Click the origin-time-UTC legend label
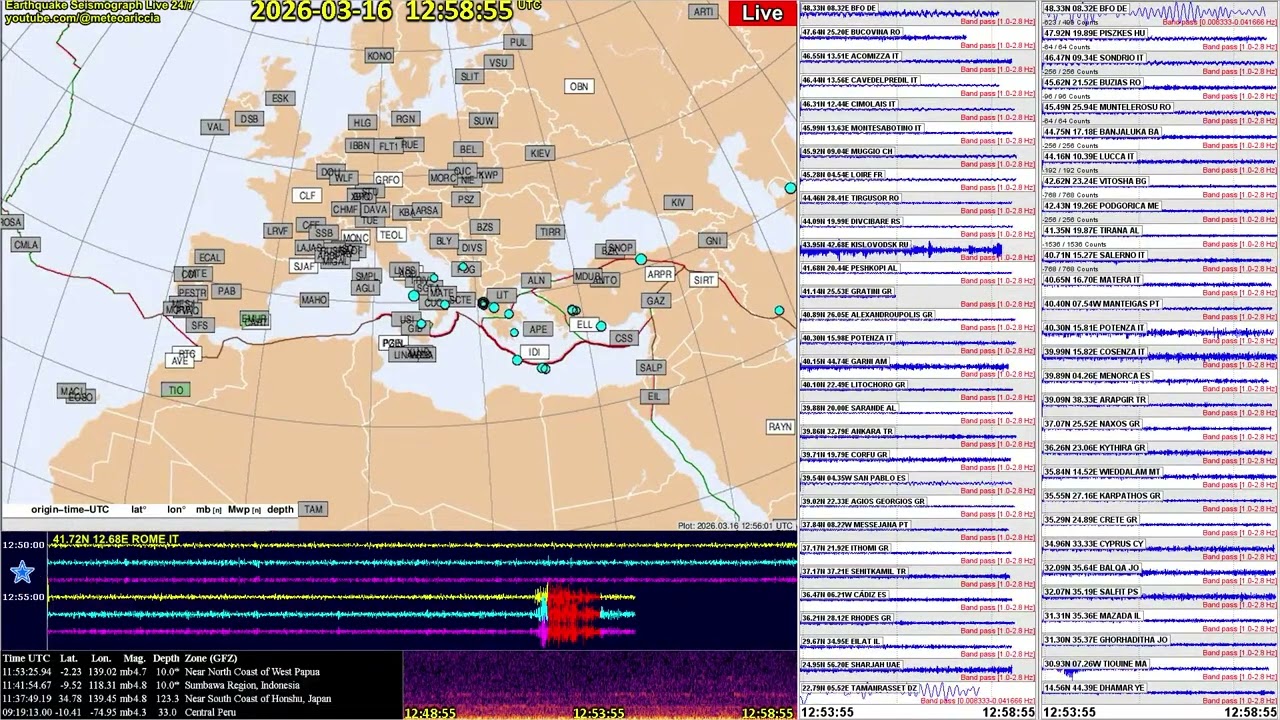 69,509
